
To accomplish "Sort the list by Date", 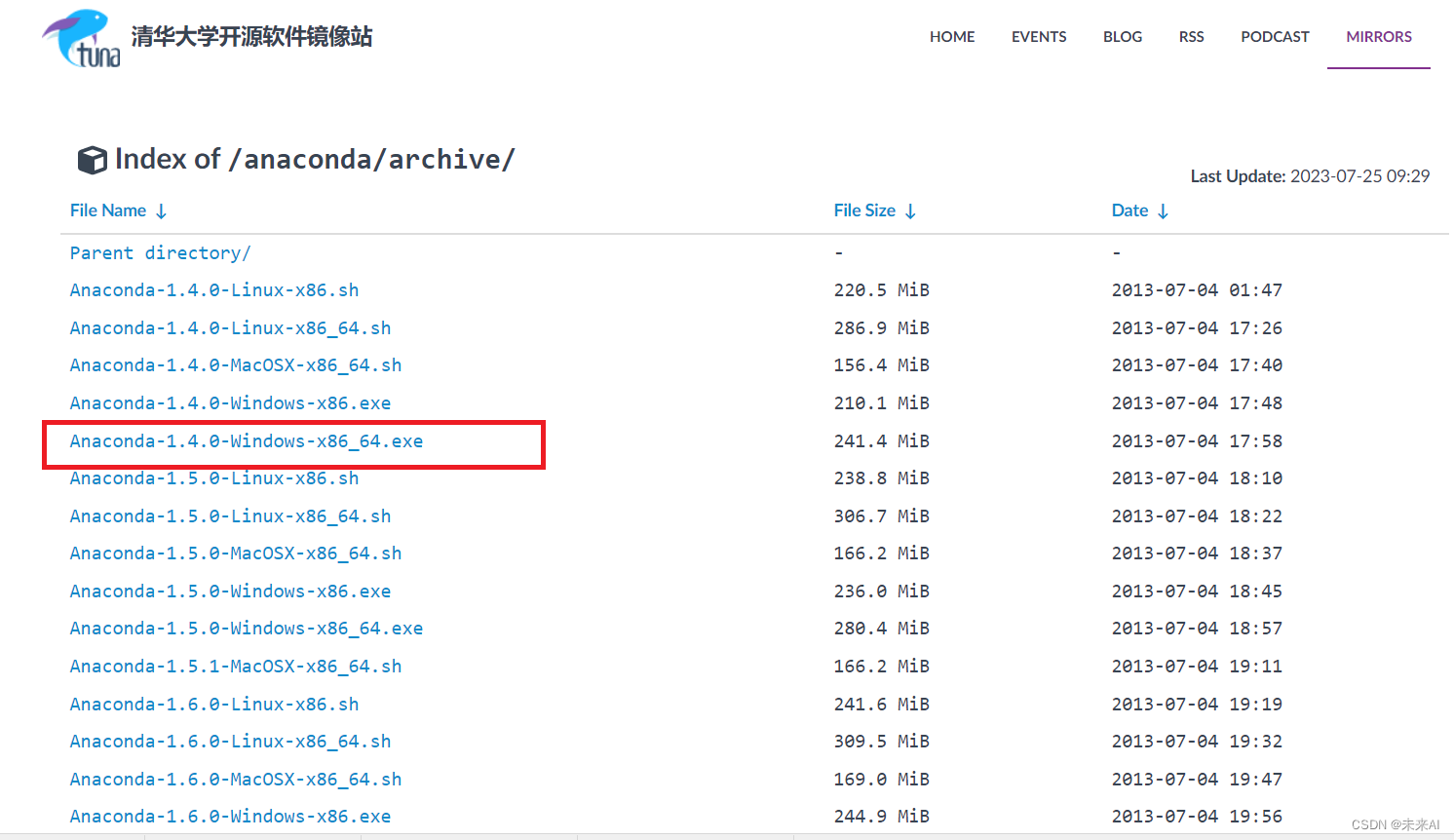I will coord(1129,210).
